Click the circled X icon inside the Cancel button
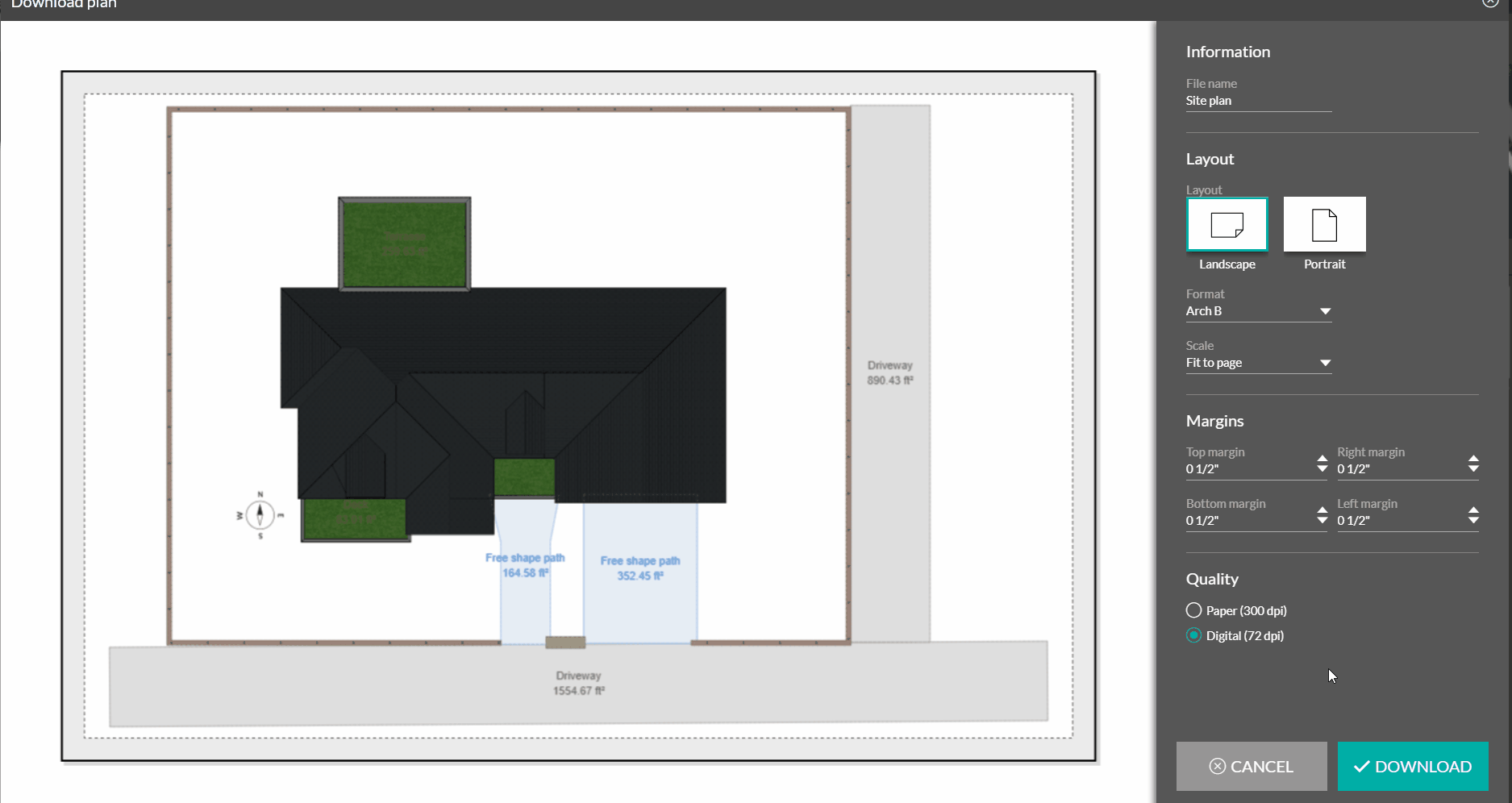This screenshot has width=1512, height=803. click(1218, 766)
